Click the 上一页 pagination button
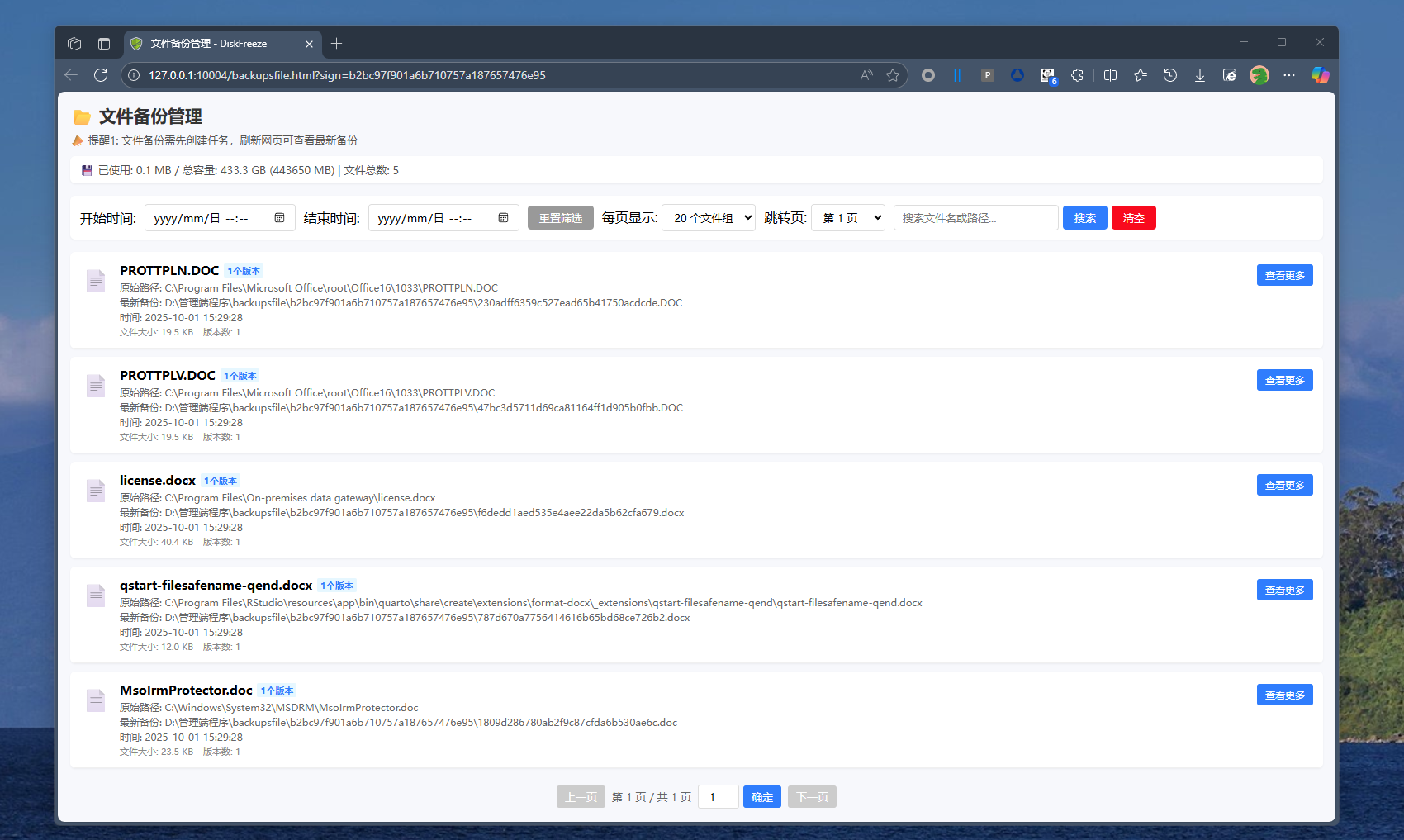Screen dimensions: 1404x840 (581, 797)
